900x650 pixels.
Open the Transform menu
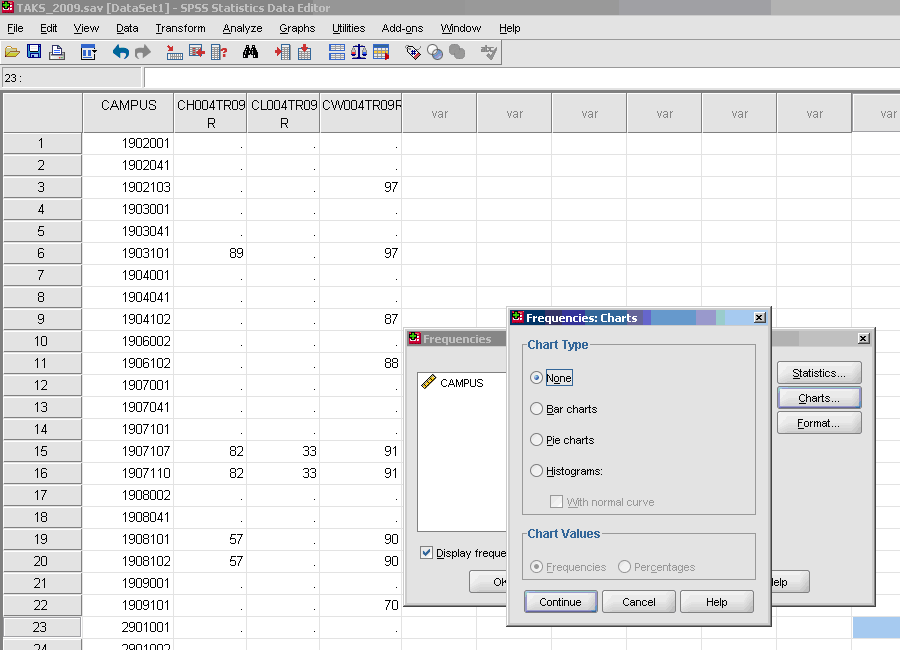(180, 28)
